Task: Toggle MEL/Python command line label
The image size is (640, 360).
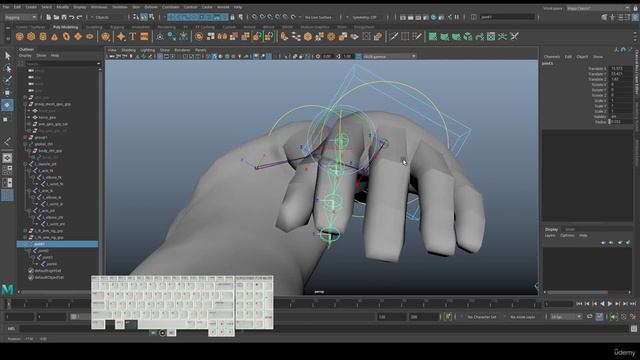Action: [x=11, y=329]
